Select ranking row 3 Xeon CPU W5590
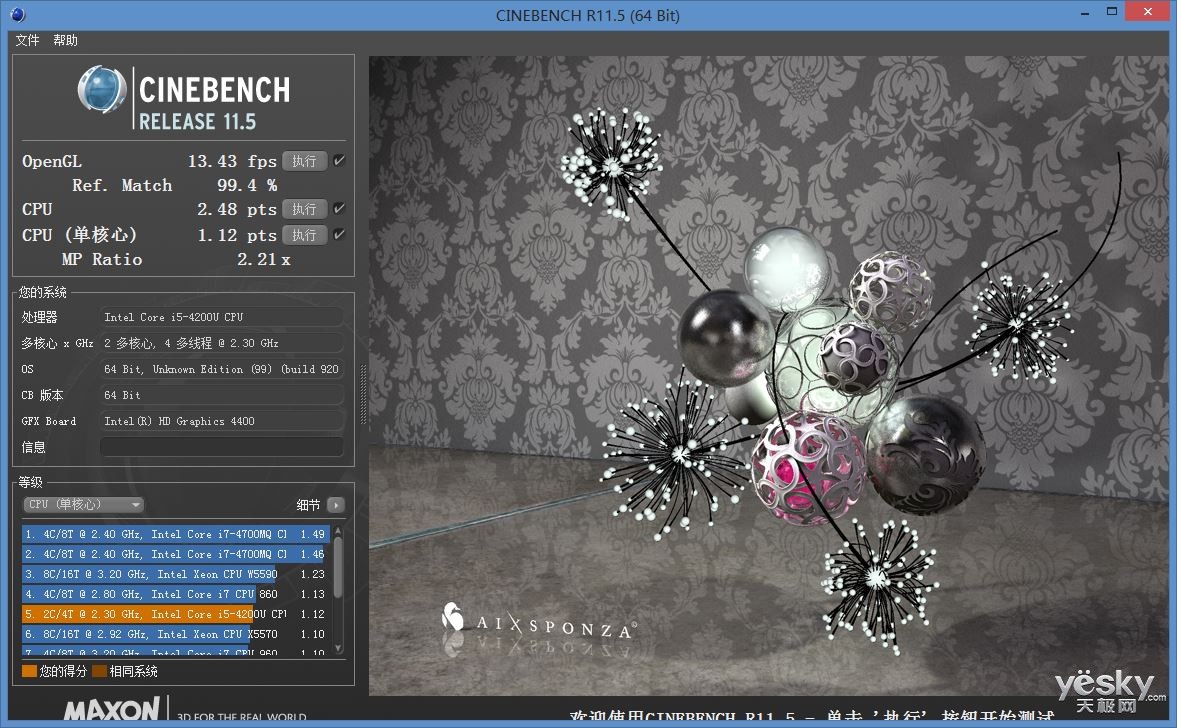Screen dimensions: 1177x728 tap(176, 574)
